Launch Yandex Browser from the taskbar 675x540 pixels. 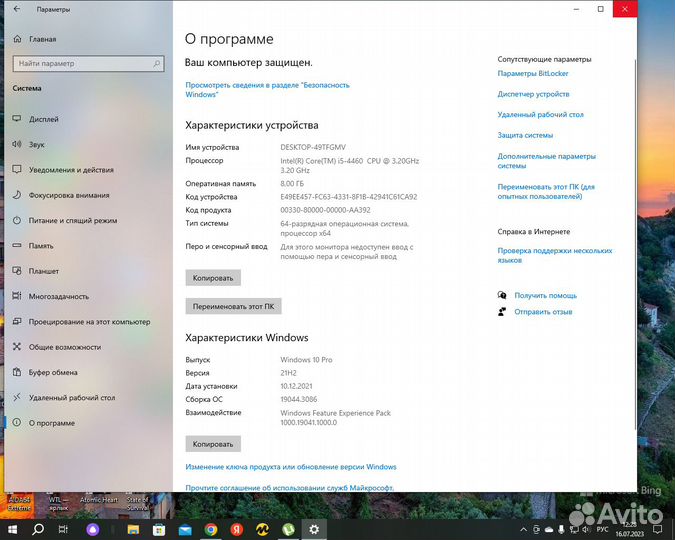pyautogui.click(x=237, y=529)
